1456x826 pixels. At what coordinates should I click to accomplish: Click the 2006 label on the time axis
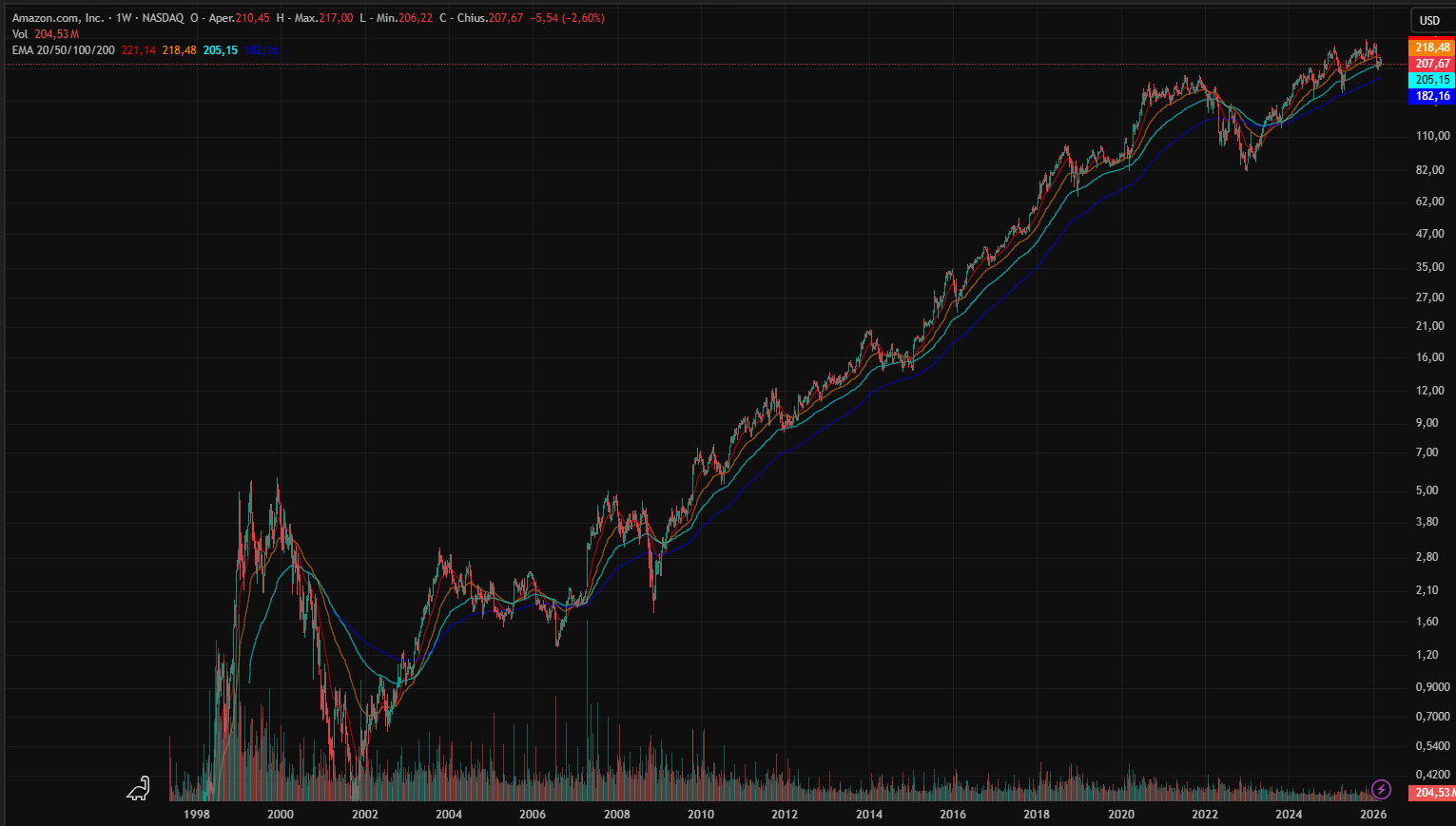click(533, 815)
